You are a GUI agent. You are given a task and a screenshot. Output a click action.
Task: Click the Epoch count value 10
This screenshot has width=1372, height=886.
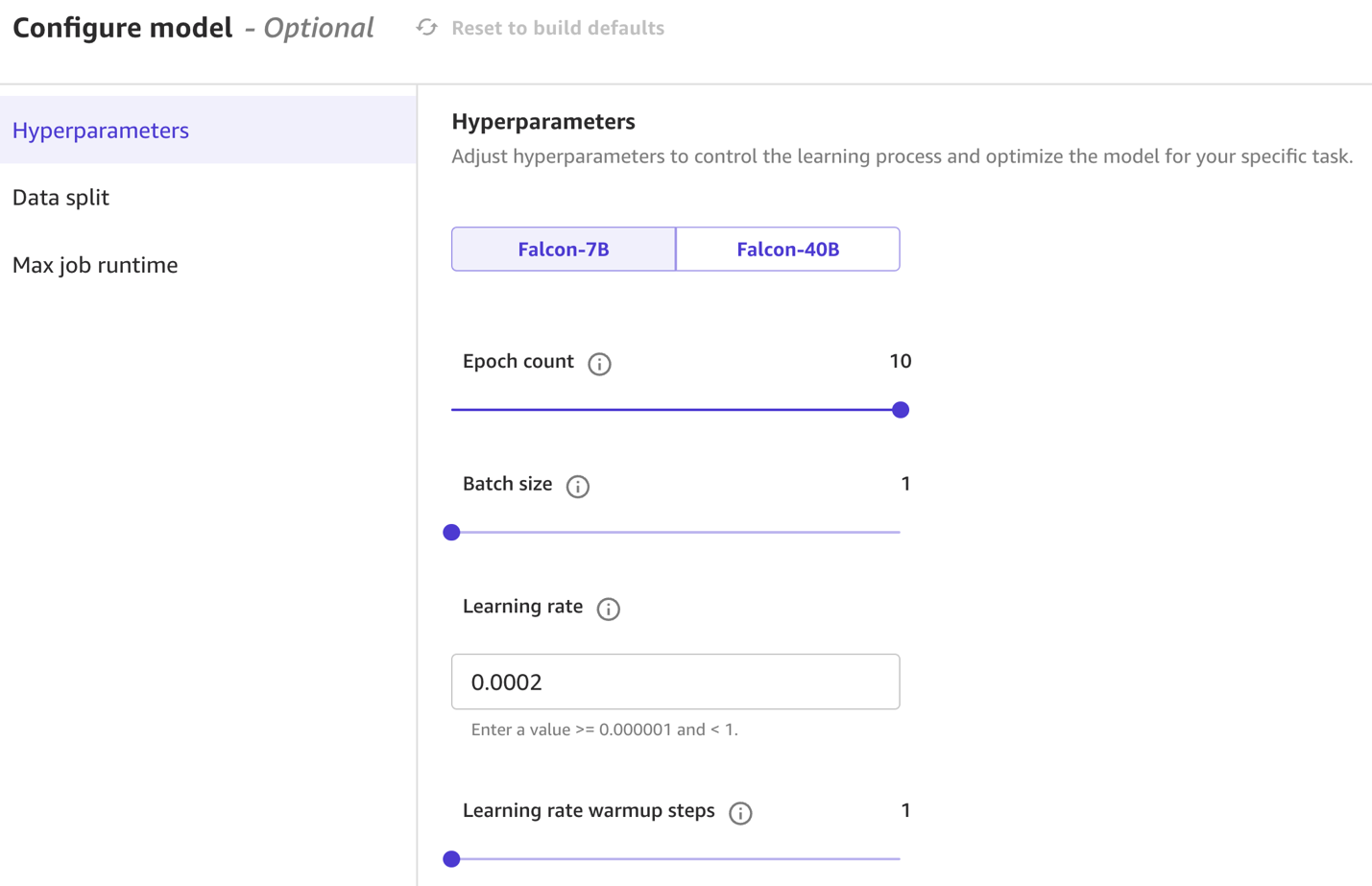(900, 362)
